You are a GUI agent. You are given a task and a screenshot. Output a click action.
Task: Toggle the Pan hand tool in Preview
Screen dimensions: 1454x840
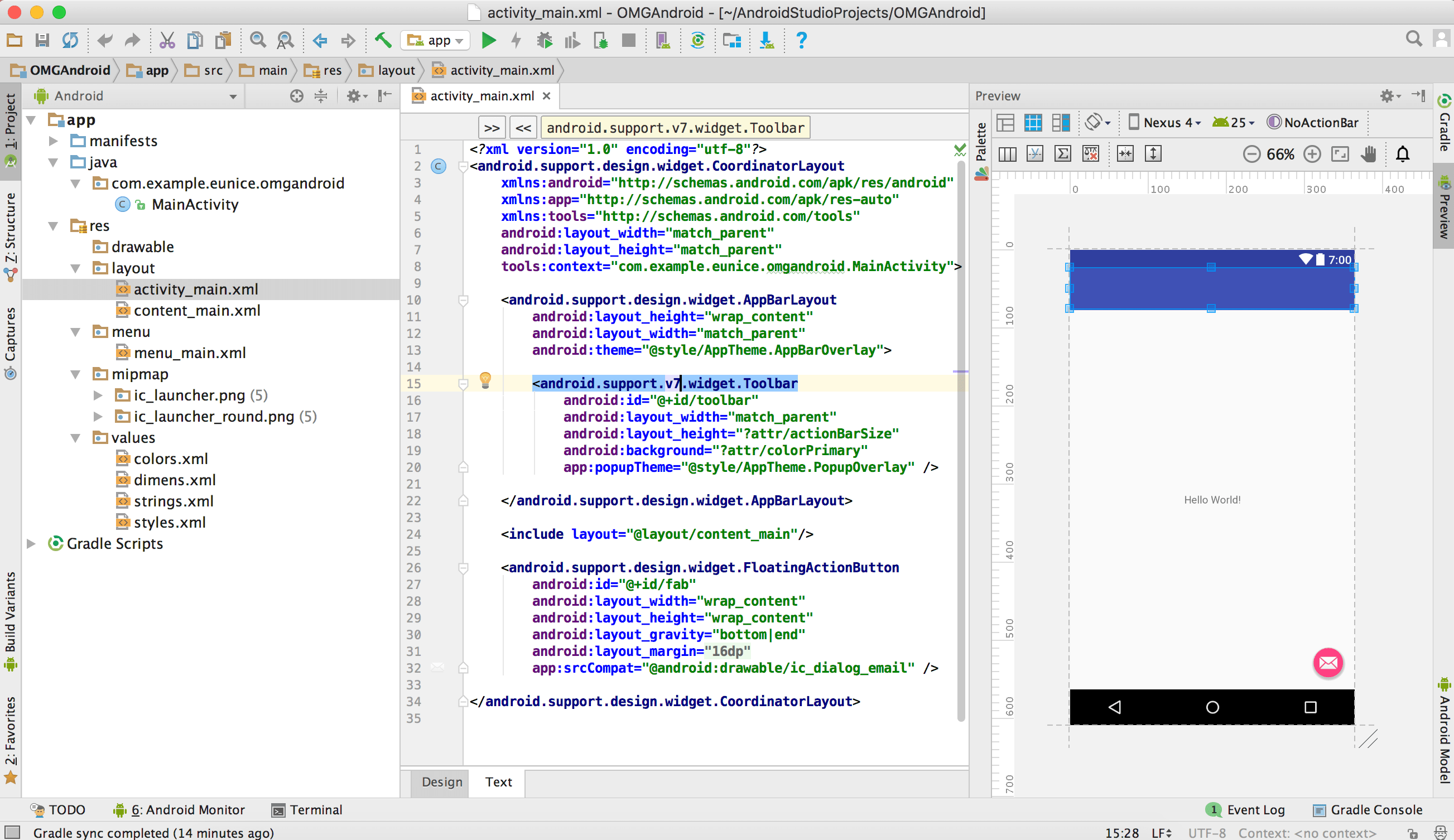[x=1369, y=154]
